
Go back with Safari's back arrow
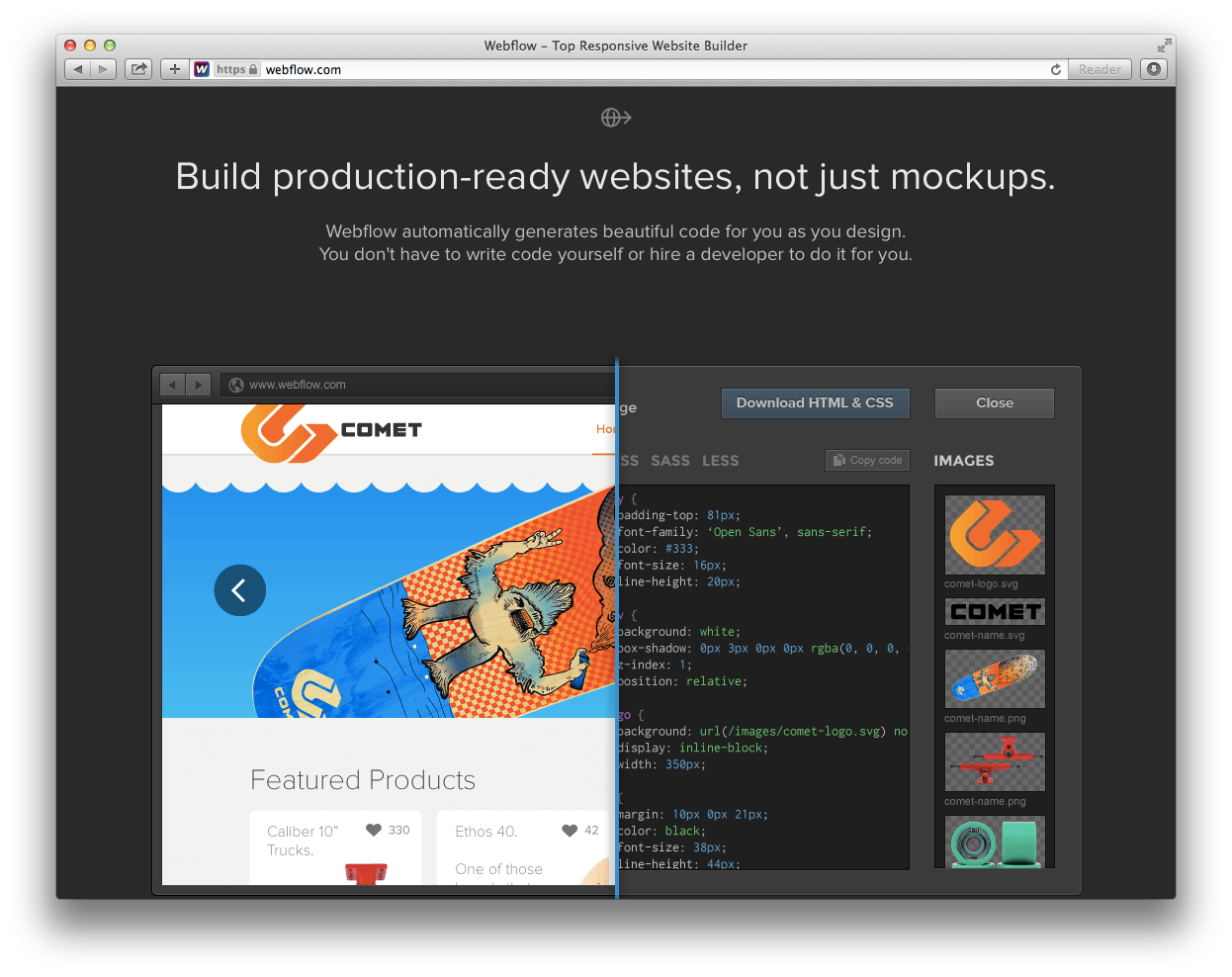coord(78,69)
